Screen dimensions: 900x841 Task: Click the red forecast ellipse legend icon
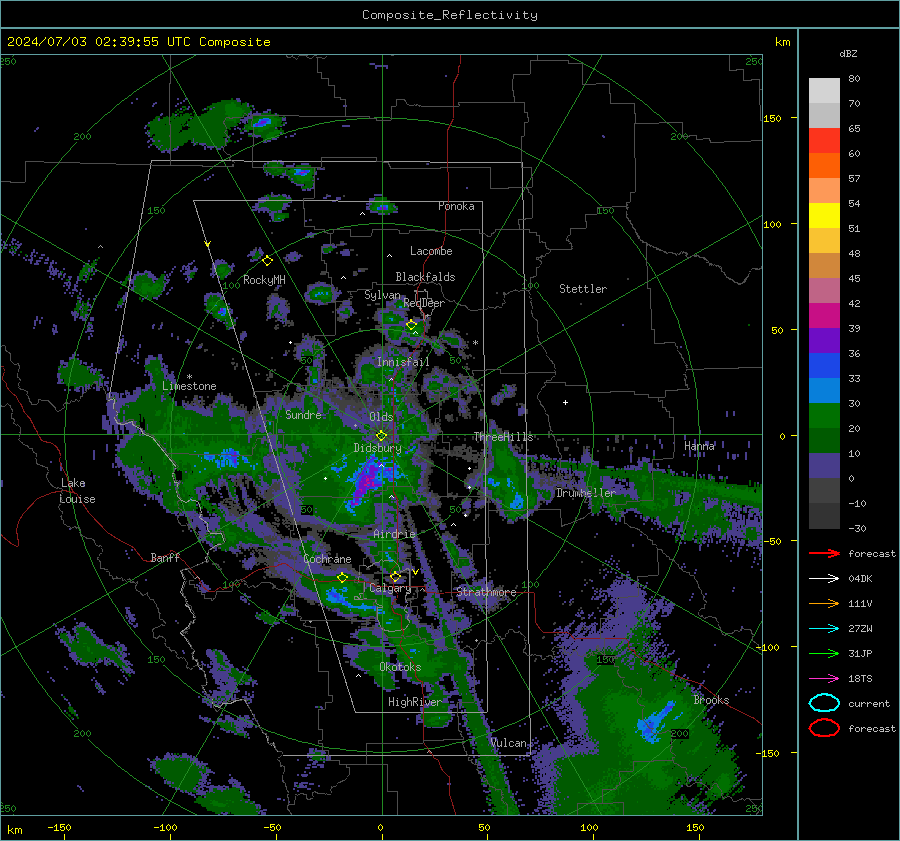[x=824, y=728]
